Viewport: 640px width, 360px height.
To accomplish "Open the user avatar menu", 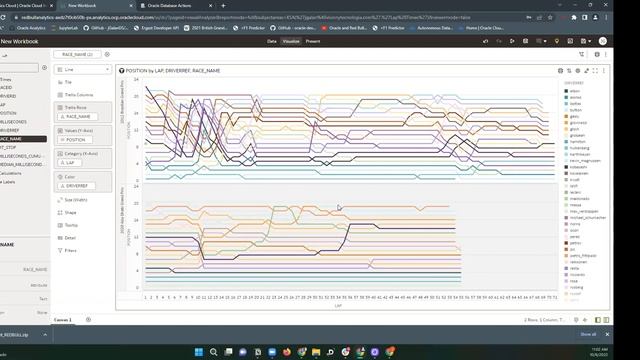I will 602,41.
